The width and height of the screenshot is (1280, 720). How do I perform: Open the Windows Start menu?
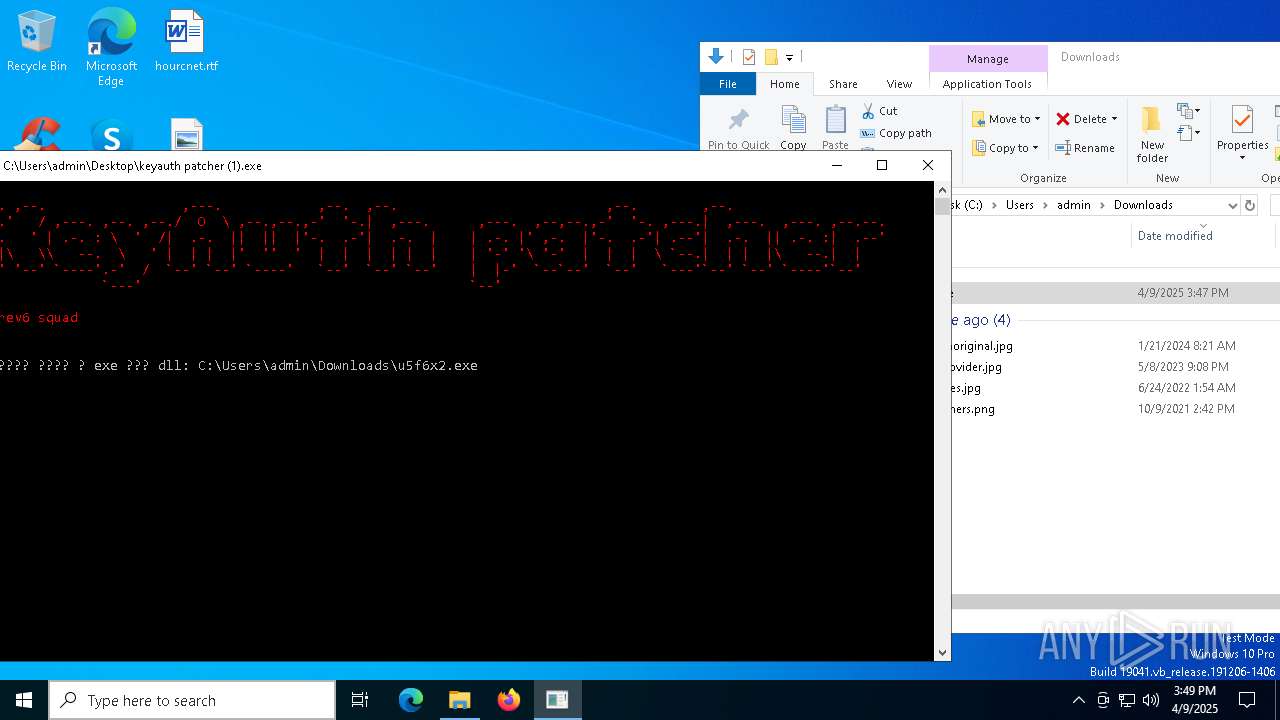tap(24, 700)
